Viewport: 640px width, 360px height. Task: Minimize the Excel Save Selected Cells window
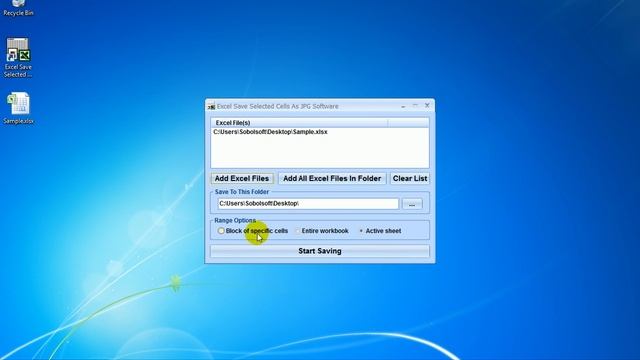(403, 106)
